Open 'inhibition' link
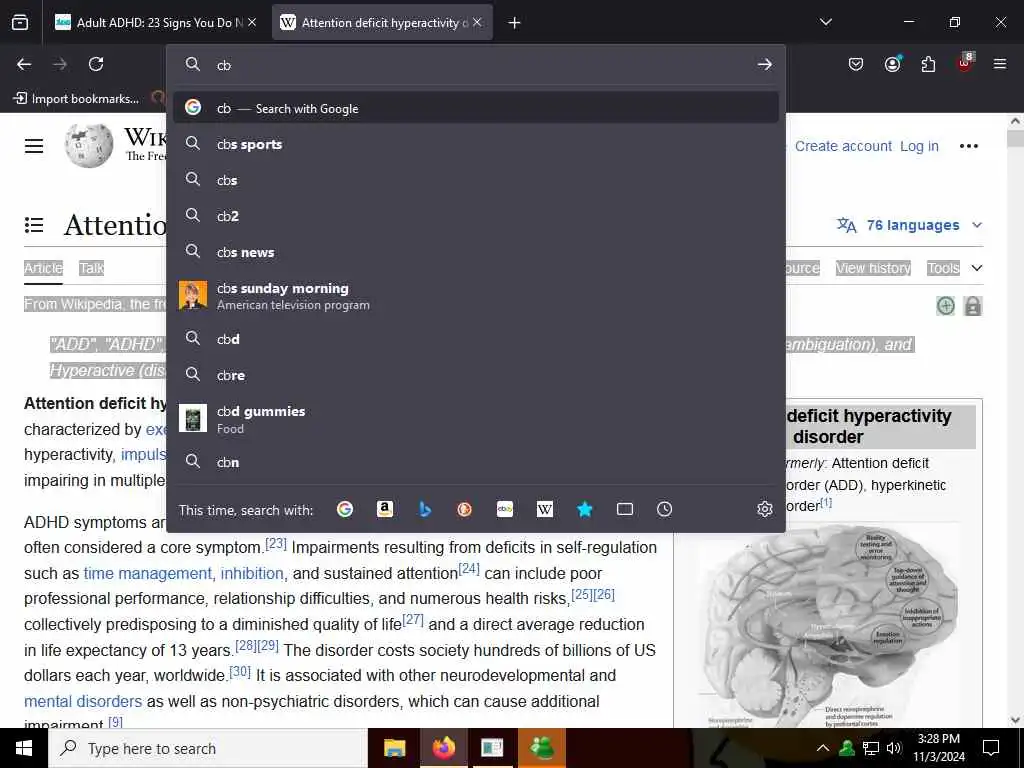Image resolution: width=1024 pixels, height=768 pixels. (x=251, y=573)
